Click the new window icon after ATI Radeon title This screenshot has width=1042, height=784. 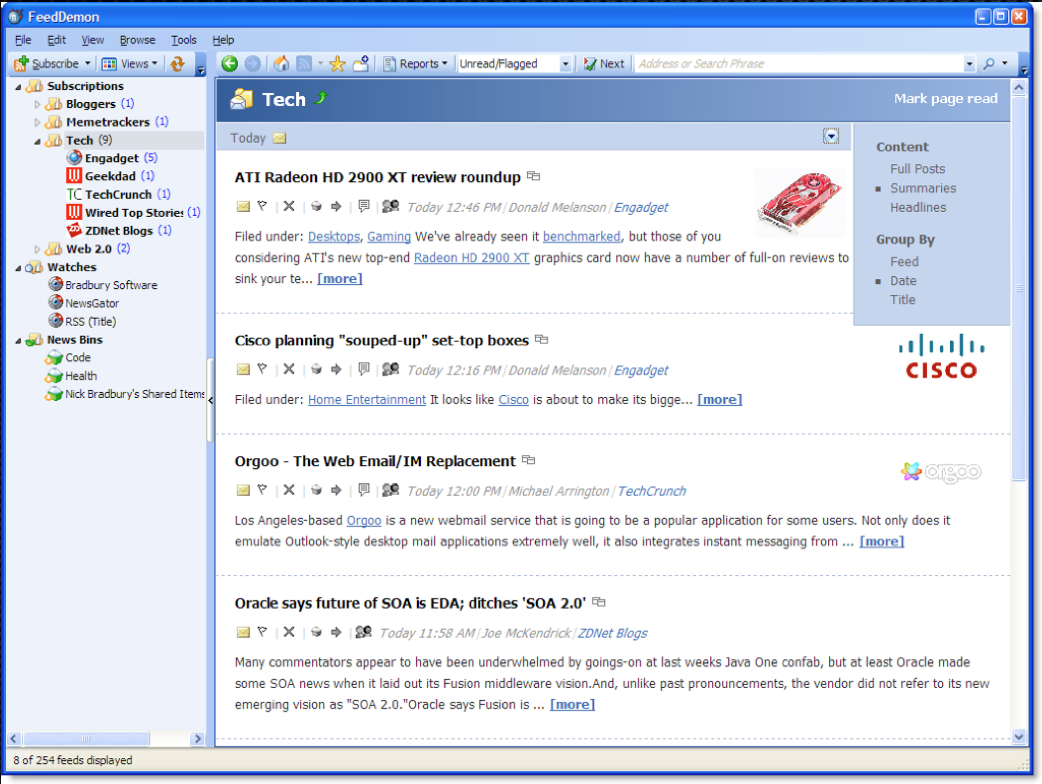click(533, 176)
